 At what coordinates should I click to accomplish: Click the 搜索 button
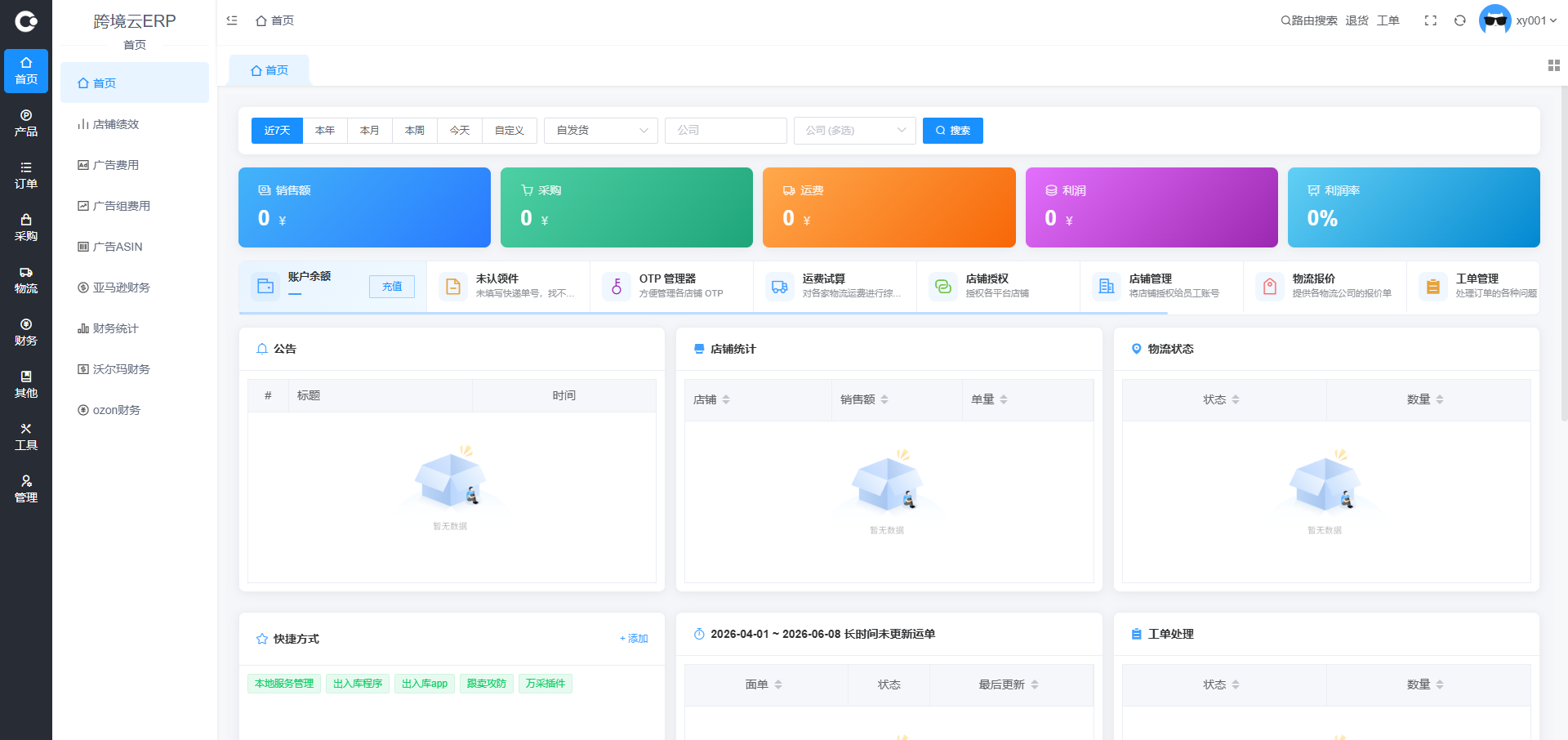[x=953, y=131]
